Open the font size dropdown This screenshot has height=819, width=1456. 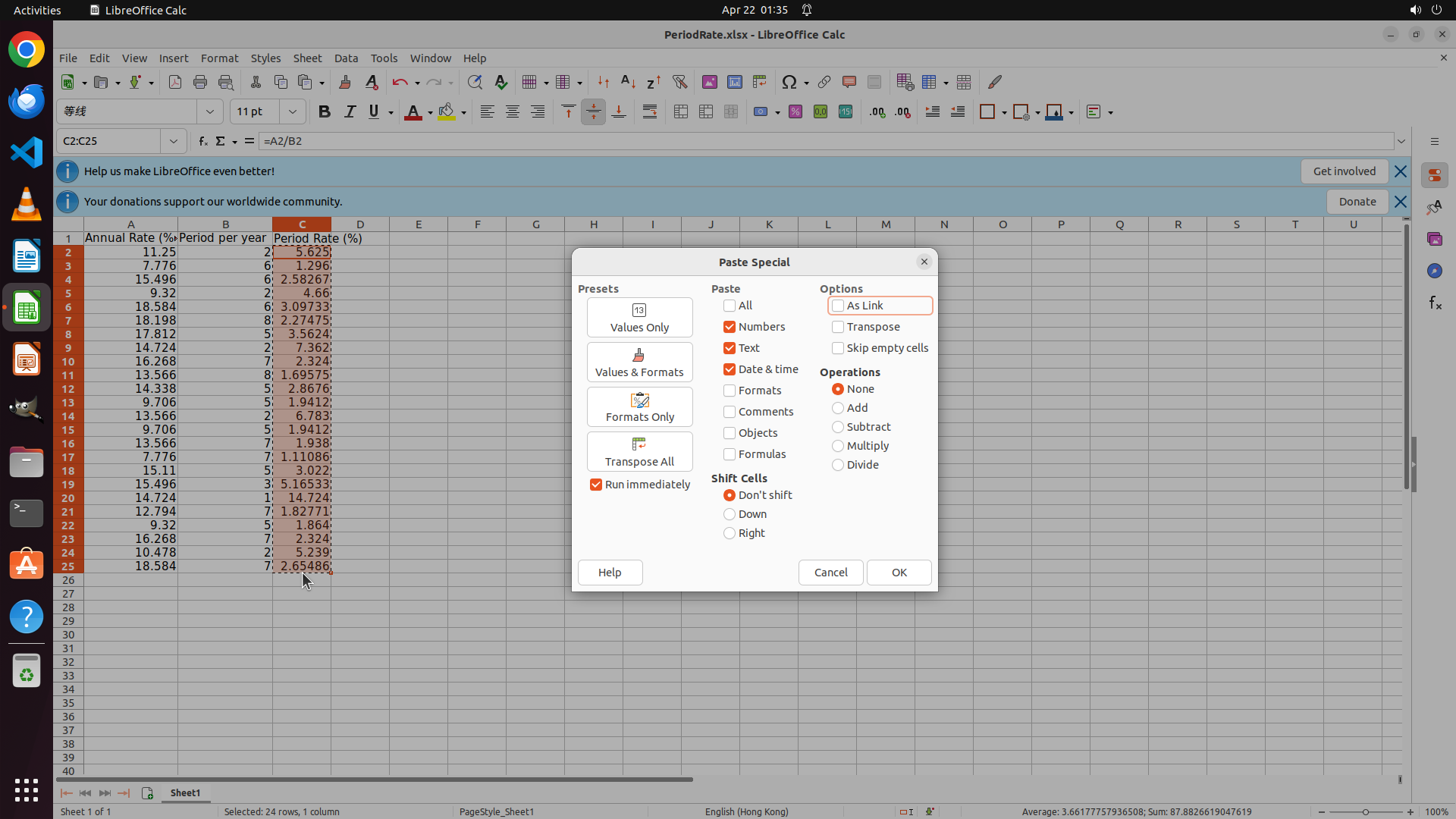pyautogui.click(x=293, y=112)
